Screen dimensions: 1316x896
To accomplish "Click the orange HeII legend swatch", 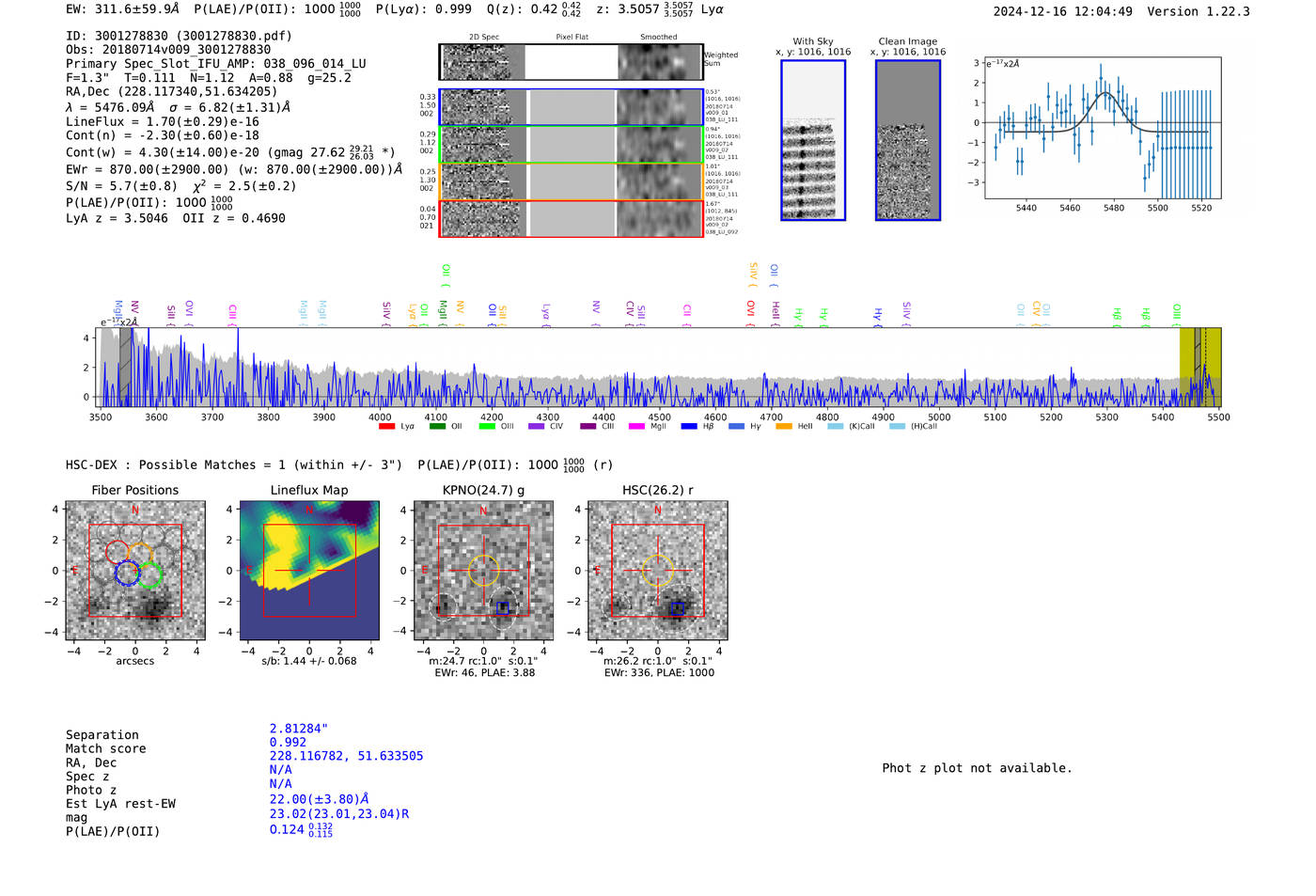I will click(784, 427).
